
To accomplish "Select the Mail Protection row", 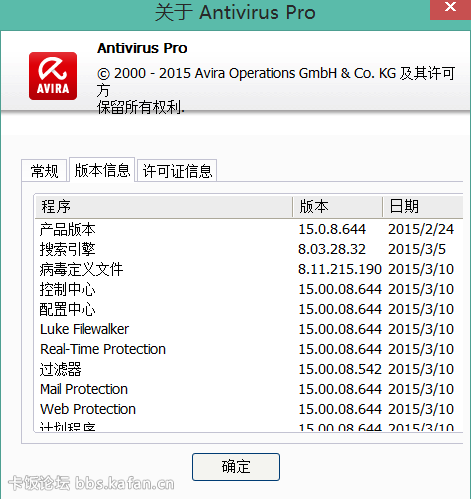I will (x=249, y=389).
